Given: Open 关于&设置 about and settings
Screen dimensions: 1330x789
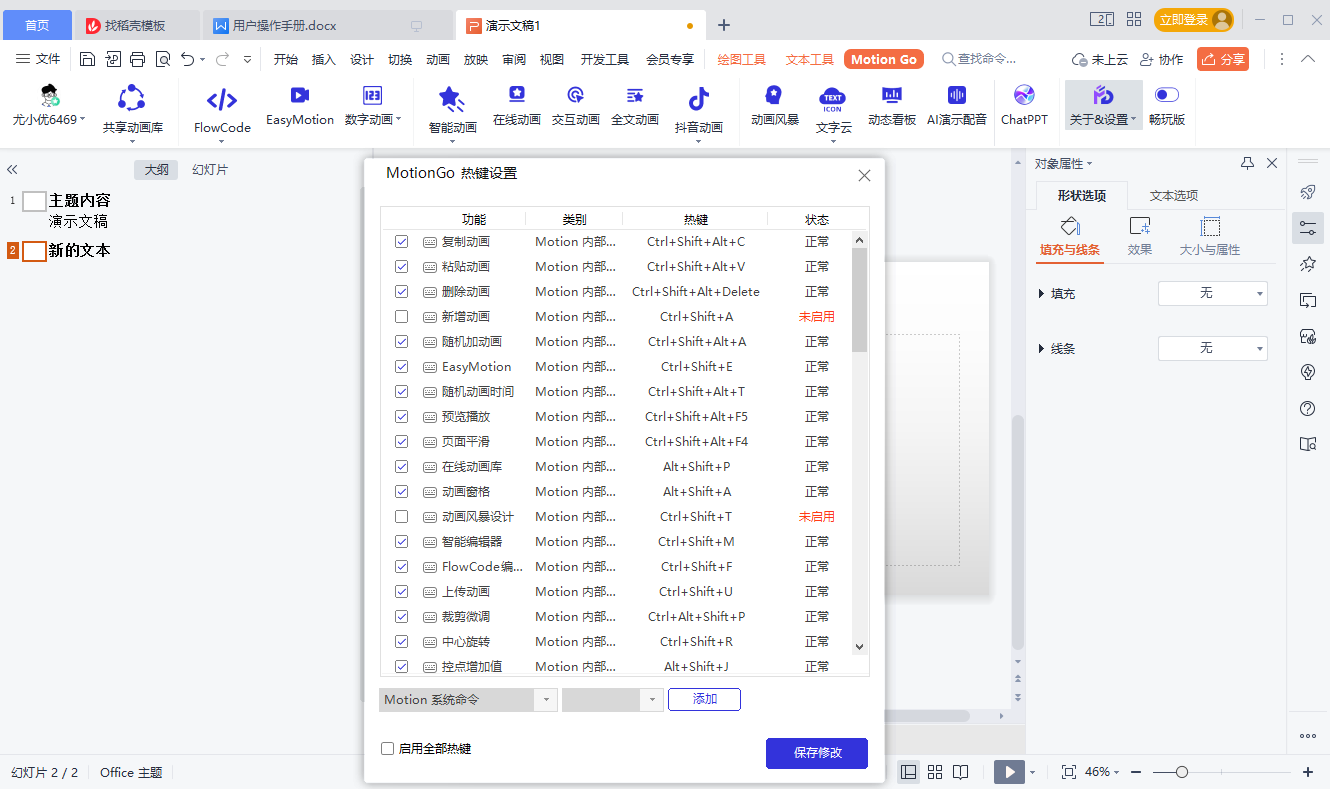Looking at the screenshot, I should 1103,106.
